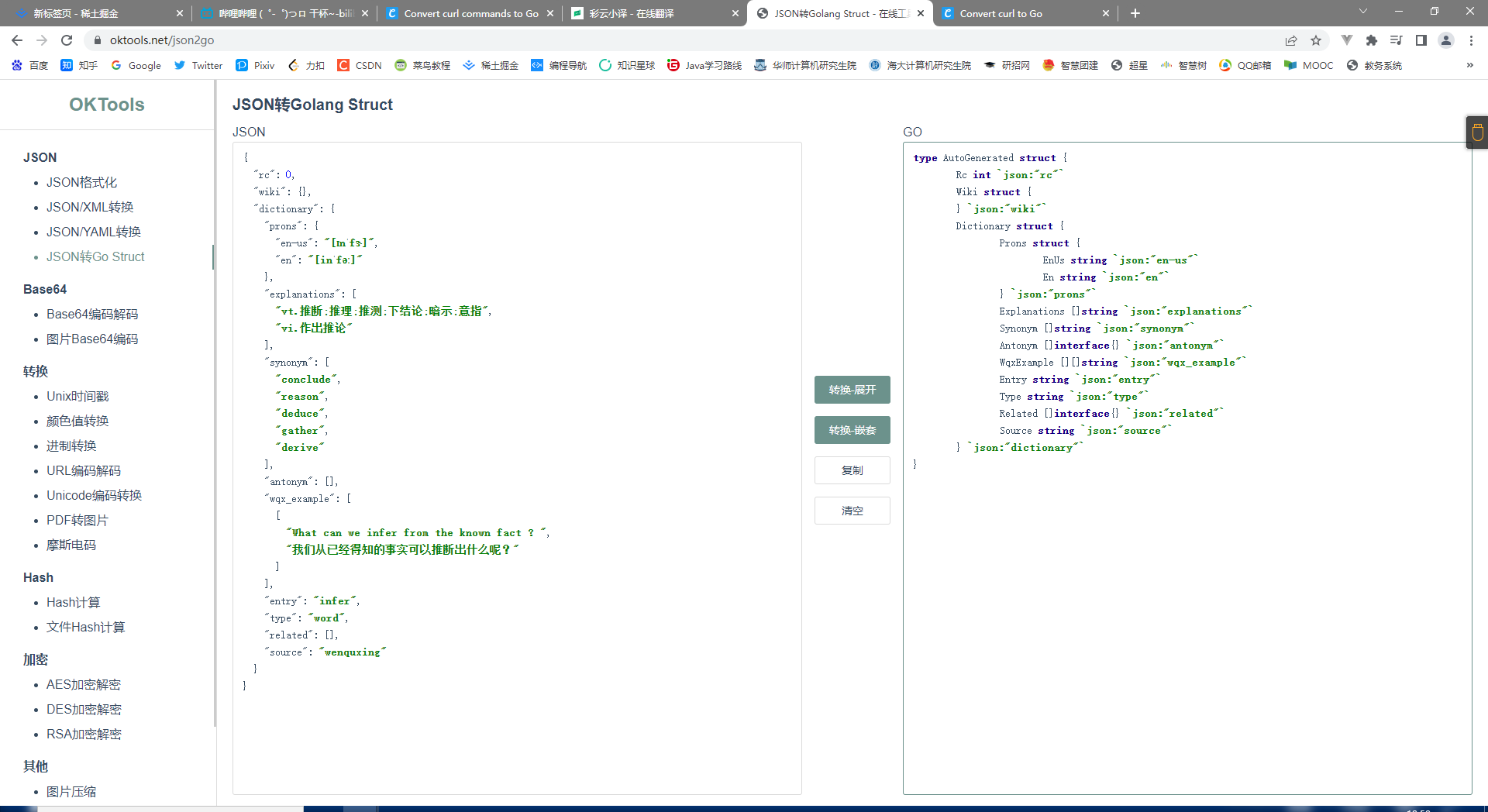Open the tab search dropdown arrow

click(x=1363, y=12)
